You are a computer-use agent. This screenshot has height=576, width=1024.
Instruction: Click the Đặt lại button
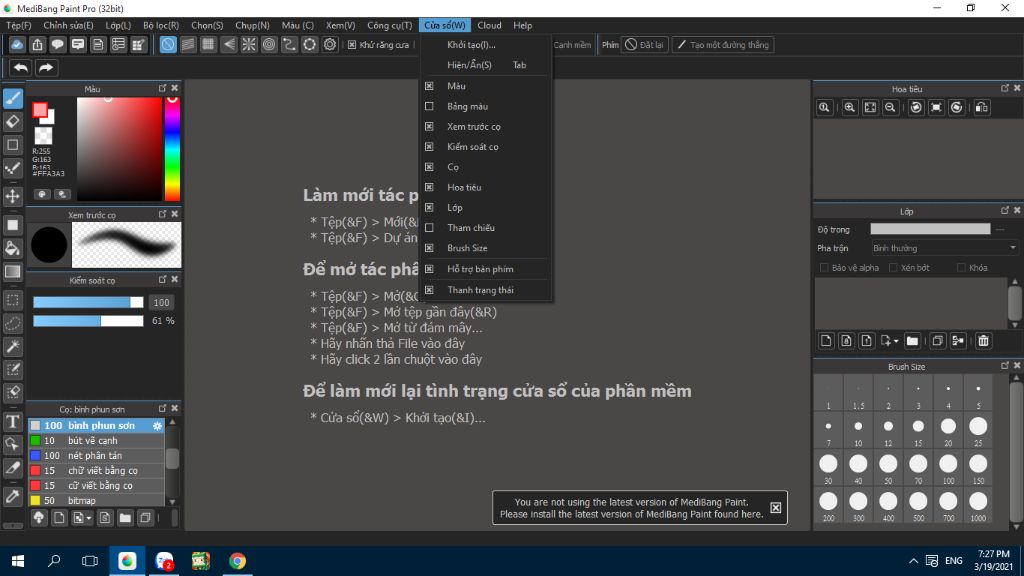click(645, 45)
